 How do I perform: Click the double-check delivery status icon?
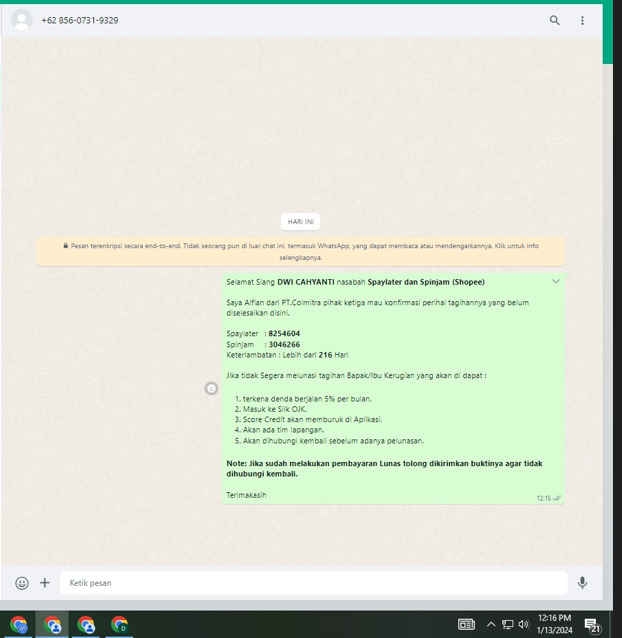pos(557,498)
